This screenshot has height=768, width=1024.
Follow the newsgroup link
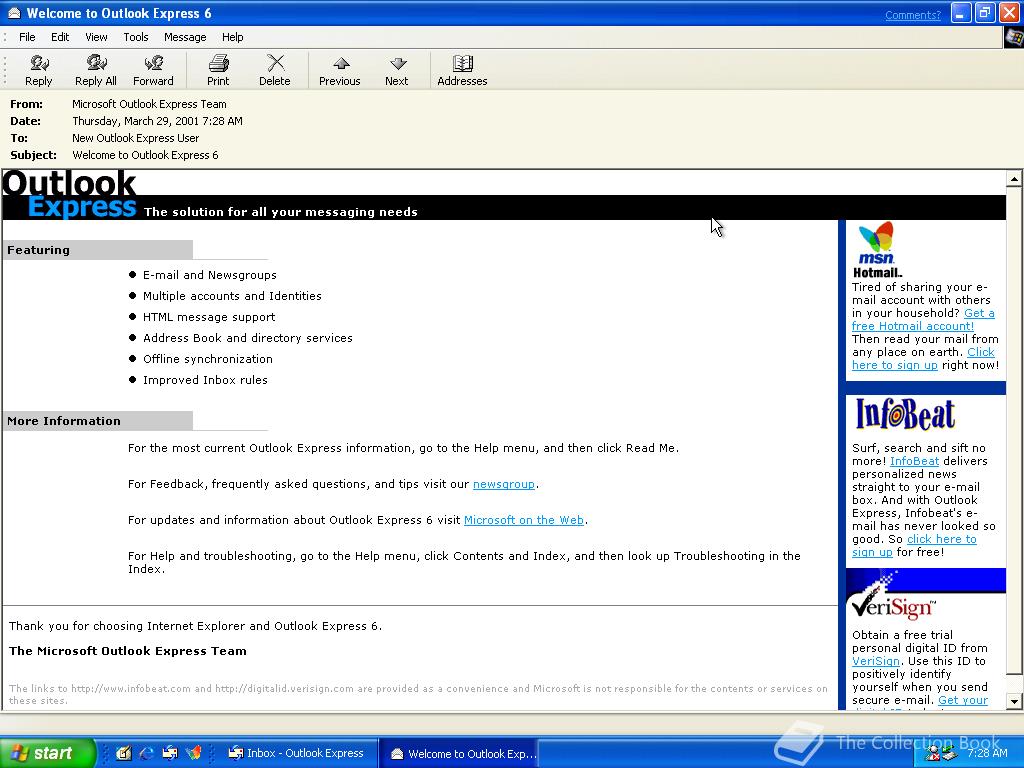point(504,484)
